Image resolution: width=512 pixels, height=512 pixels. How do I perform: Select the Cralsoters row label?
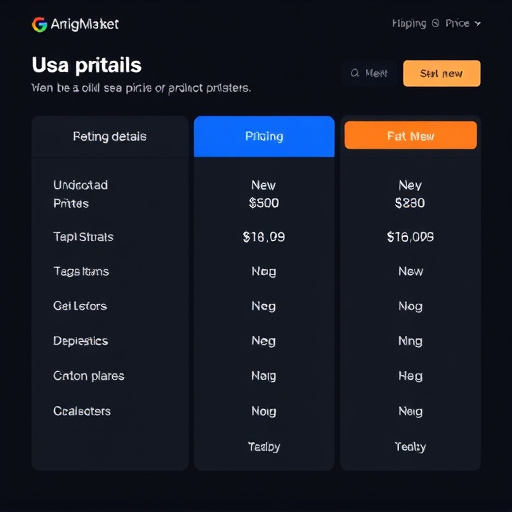coord(82,411)
